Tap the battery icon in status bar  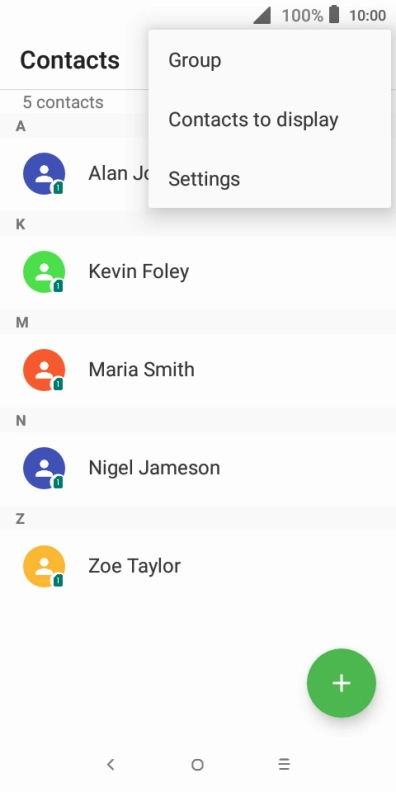(x=334, y=15)
